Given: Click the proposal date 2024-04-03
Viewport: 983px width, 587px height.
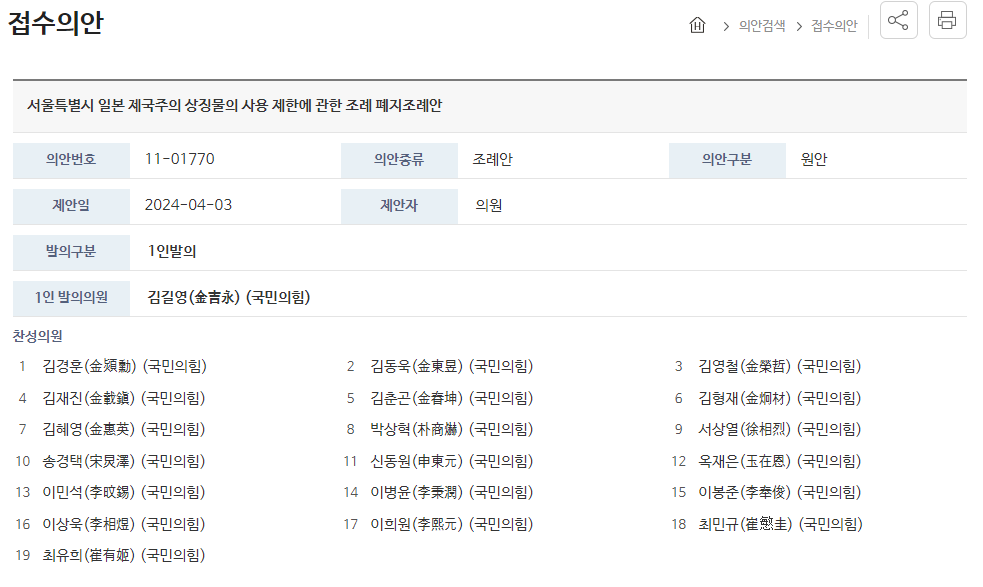Looking at the screenshot, I should click(x=188, y=205).
